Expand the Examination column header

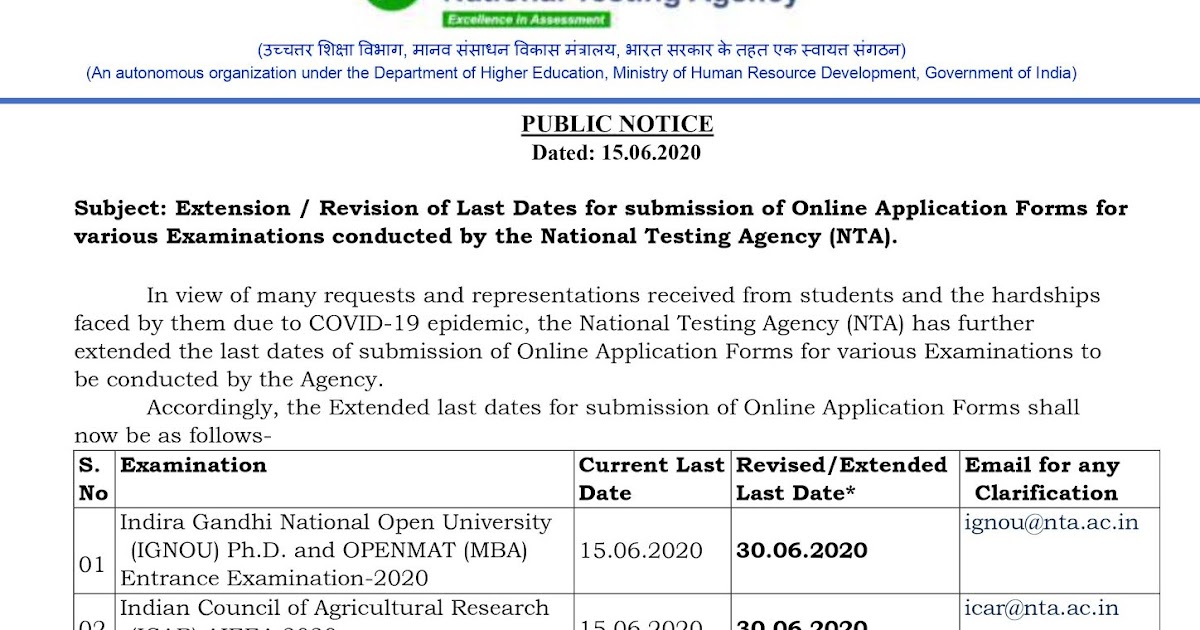(x=192, y=465)
